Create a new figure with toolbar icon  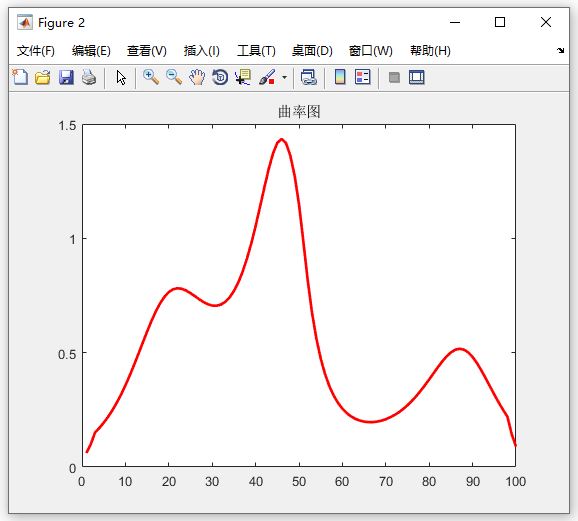[x=20, y=77]
